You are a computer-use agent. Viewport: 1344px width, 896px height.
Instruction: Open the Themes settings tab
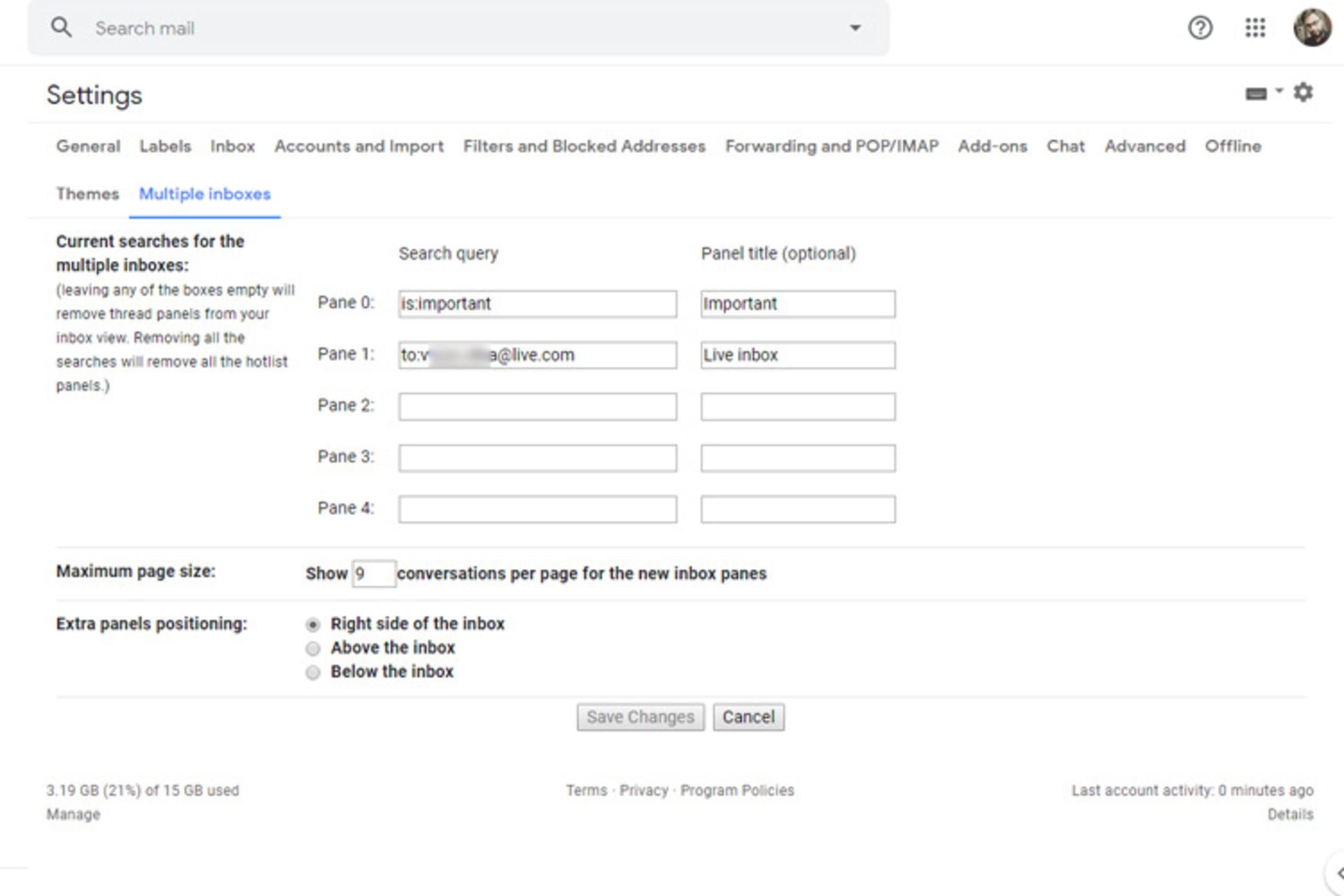[x=87, y=194]
